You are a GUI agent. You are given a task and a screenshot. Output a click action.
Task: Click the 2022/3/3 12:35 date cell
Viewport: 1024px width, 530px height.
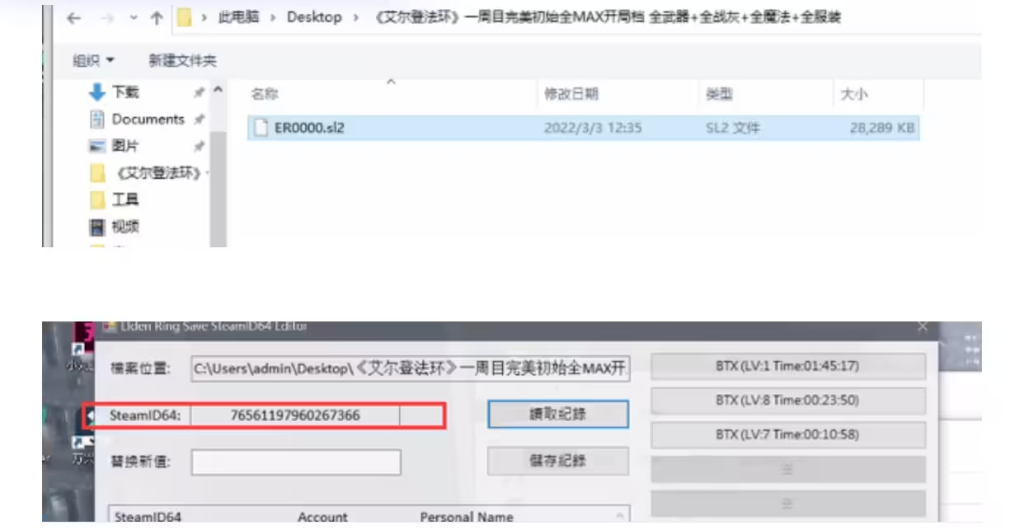pyautogui.click(x=593, y=128)
